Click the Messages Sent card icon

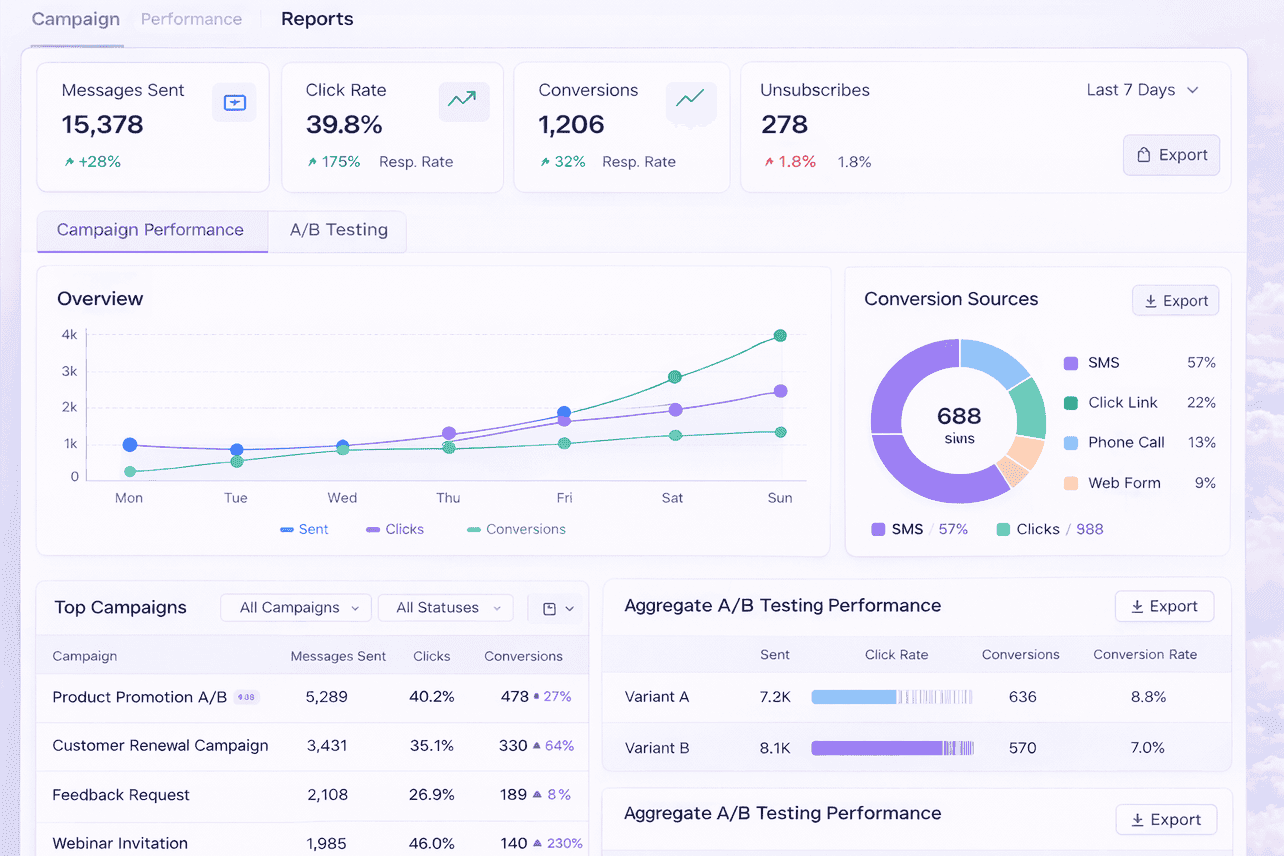(234, 102)
